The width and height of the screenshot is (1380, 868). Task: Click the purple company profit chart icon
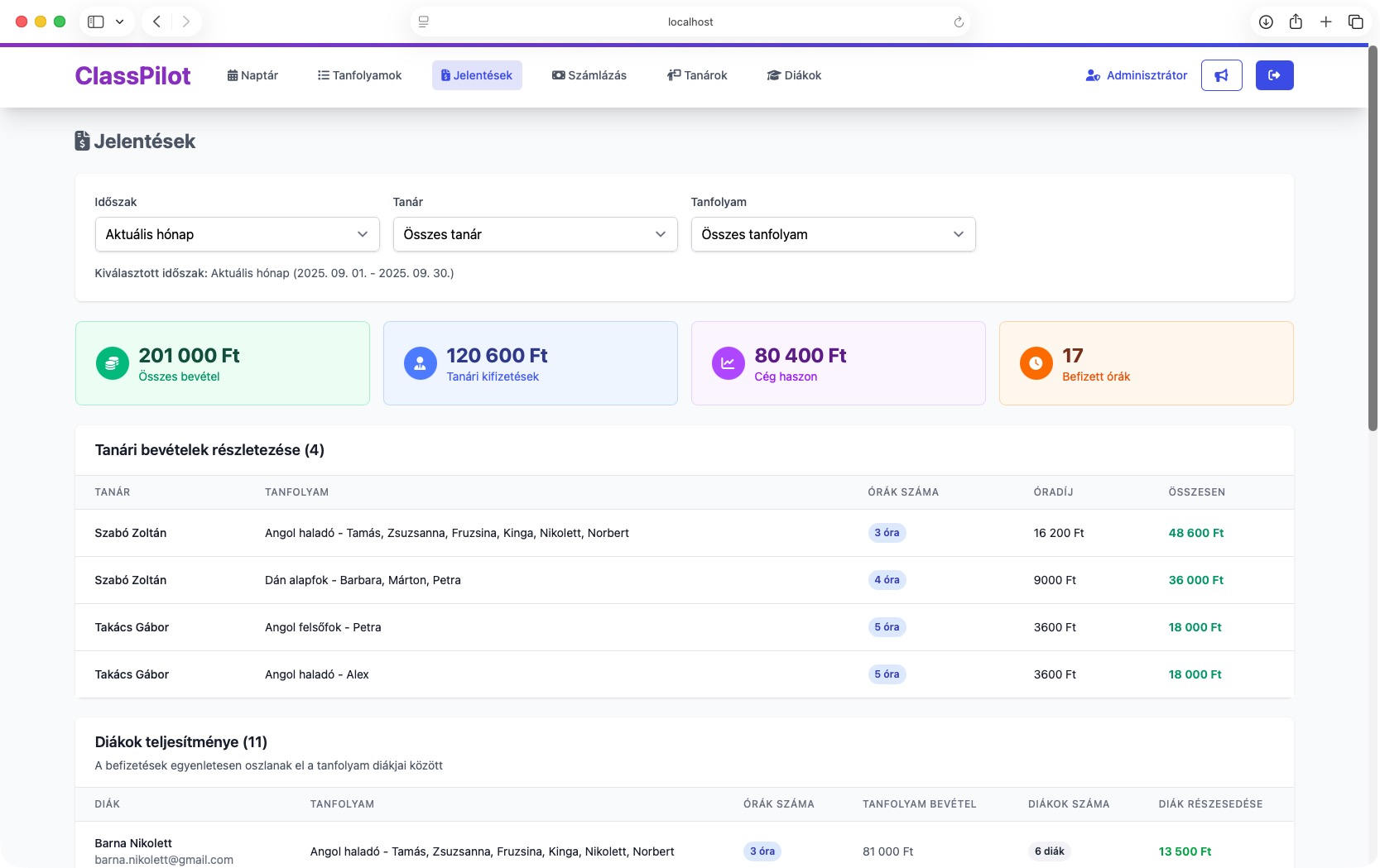click(728, 363)
